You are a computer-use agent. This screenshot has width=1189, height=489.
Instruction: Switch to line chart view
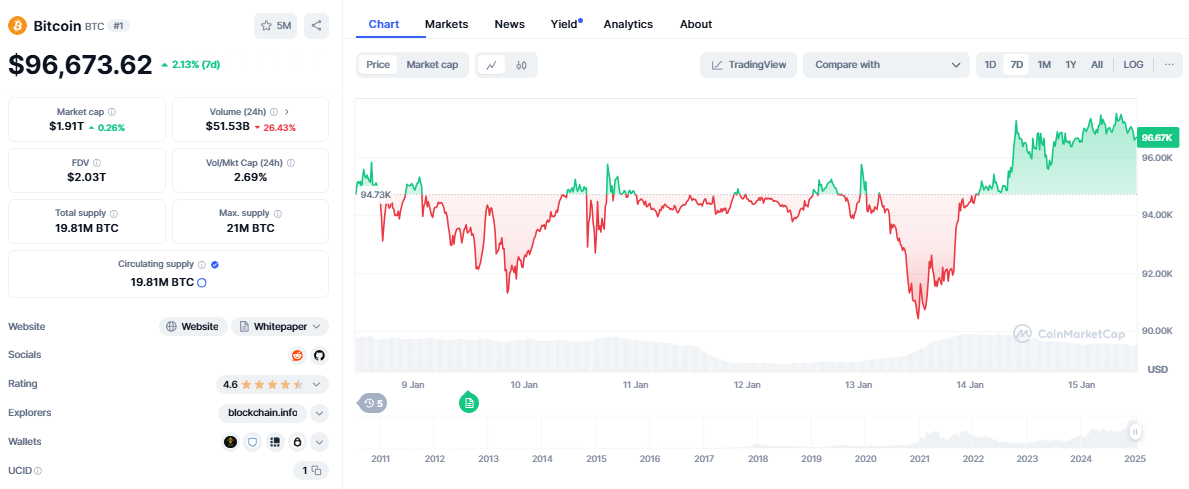coord(491,65)
